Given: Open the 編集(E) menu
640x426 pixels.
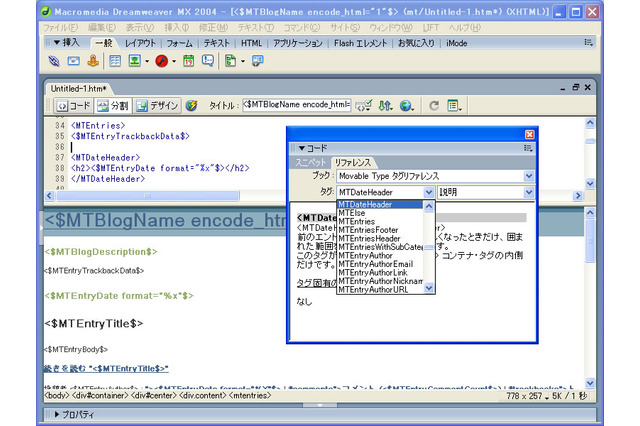Looking at the screenshot, I should pos(102,28).
